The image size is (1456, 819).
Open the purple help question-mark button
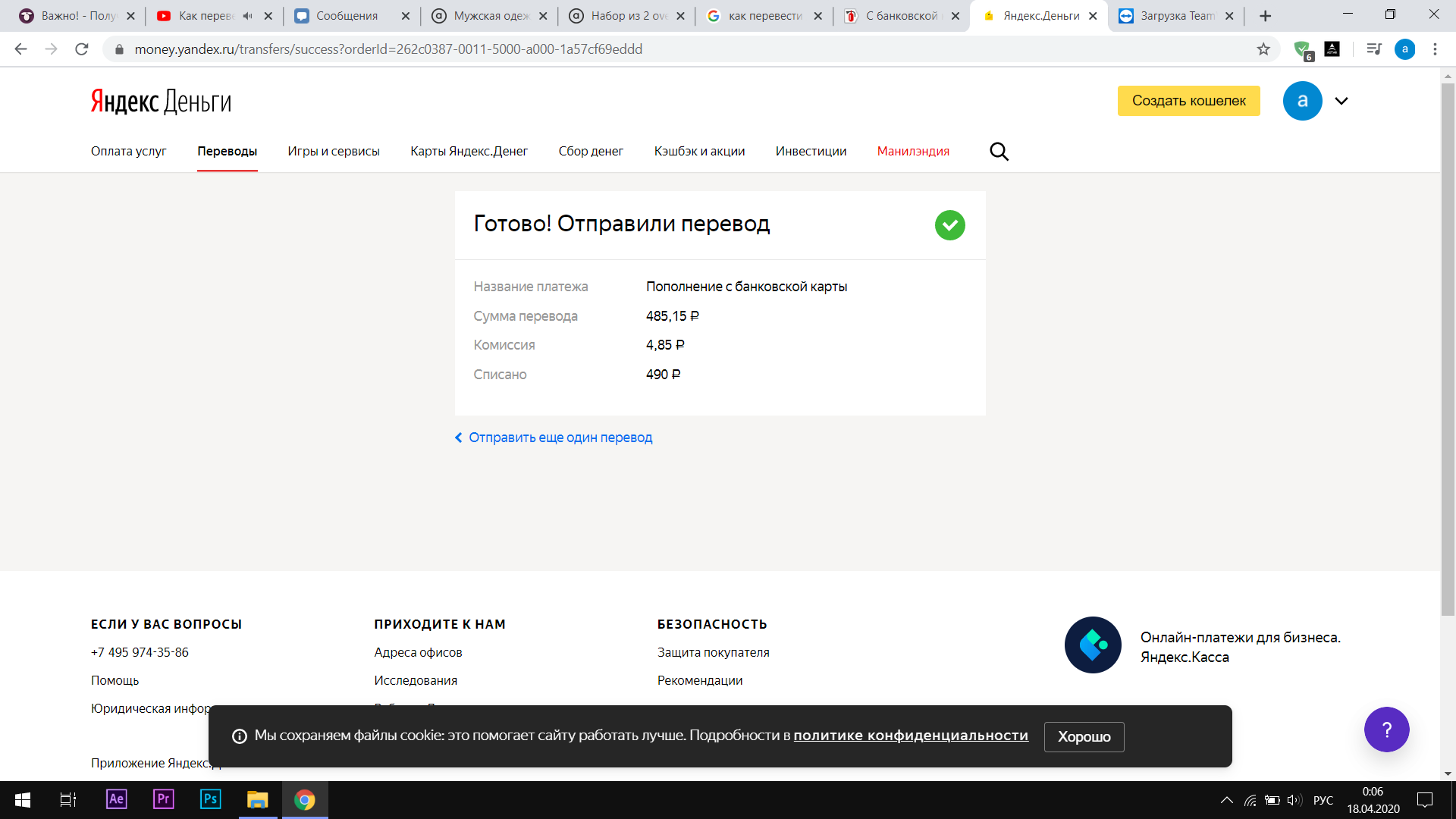click(1386, 730)
